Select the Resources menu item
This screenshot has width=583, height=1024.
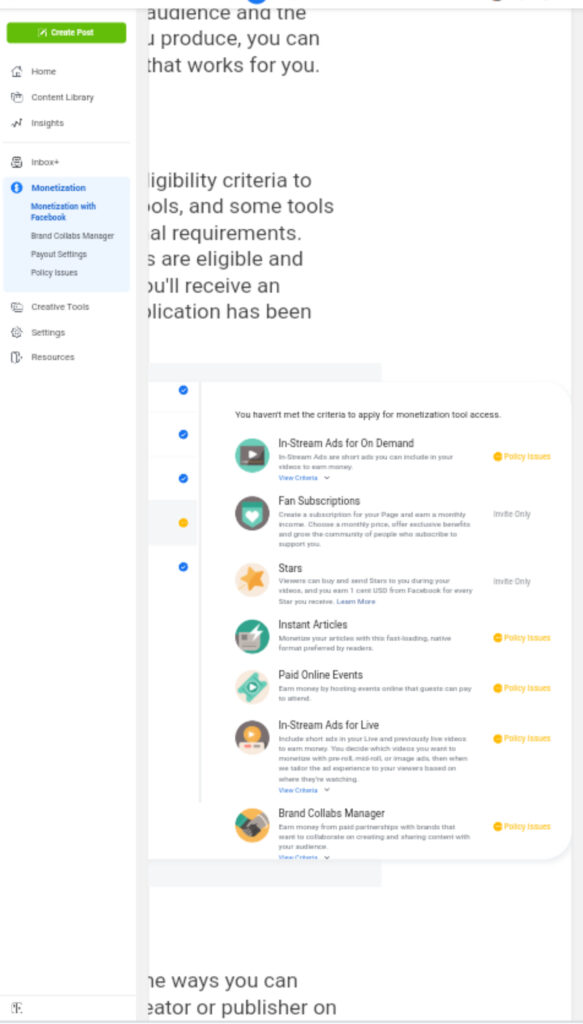click(53, 357)
